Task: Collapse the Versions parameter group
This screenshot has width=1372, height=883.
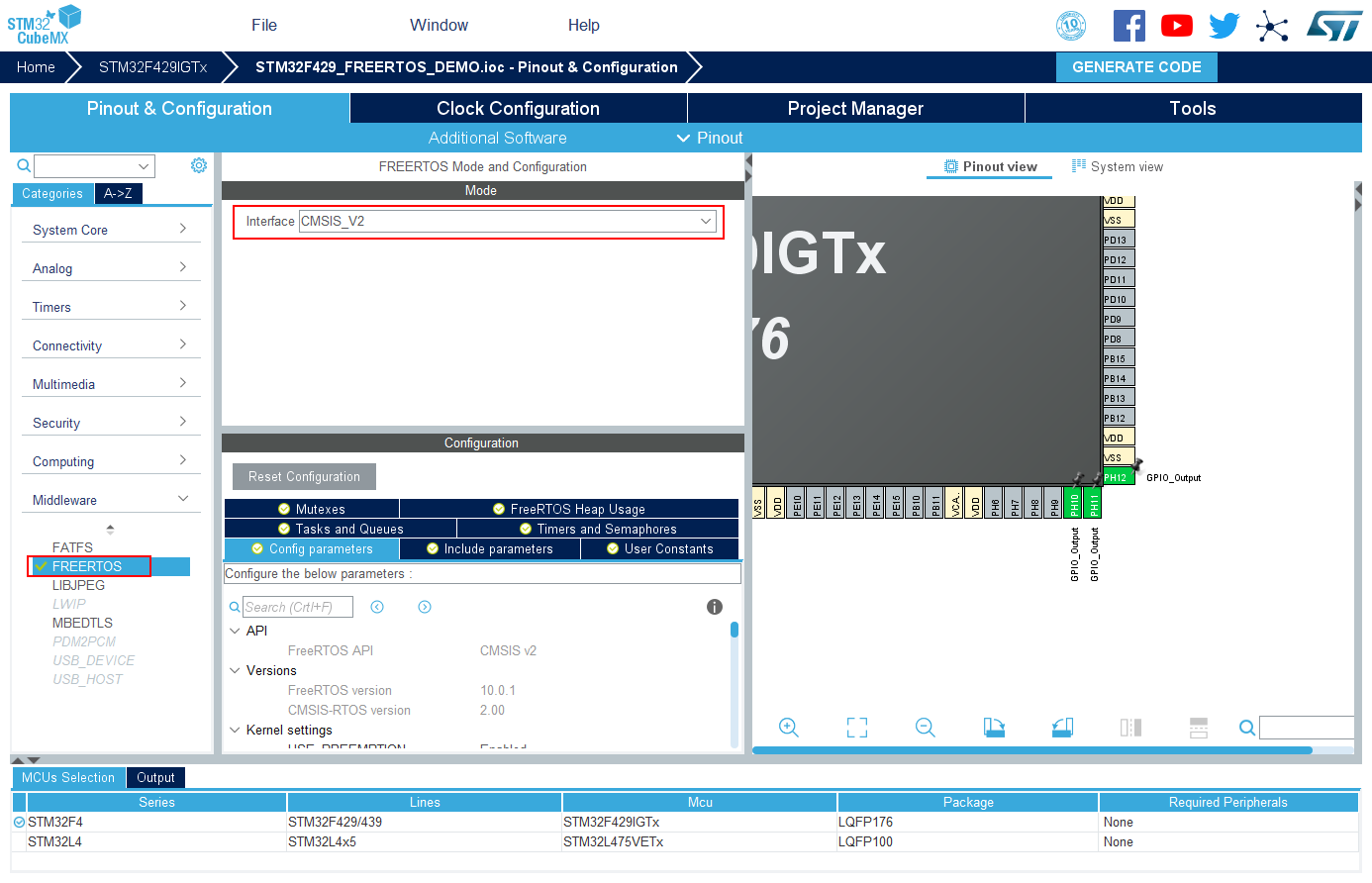Action: point(235,670)
